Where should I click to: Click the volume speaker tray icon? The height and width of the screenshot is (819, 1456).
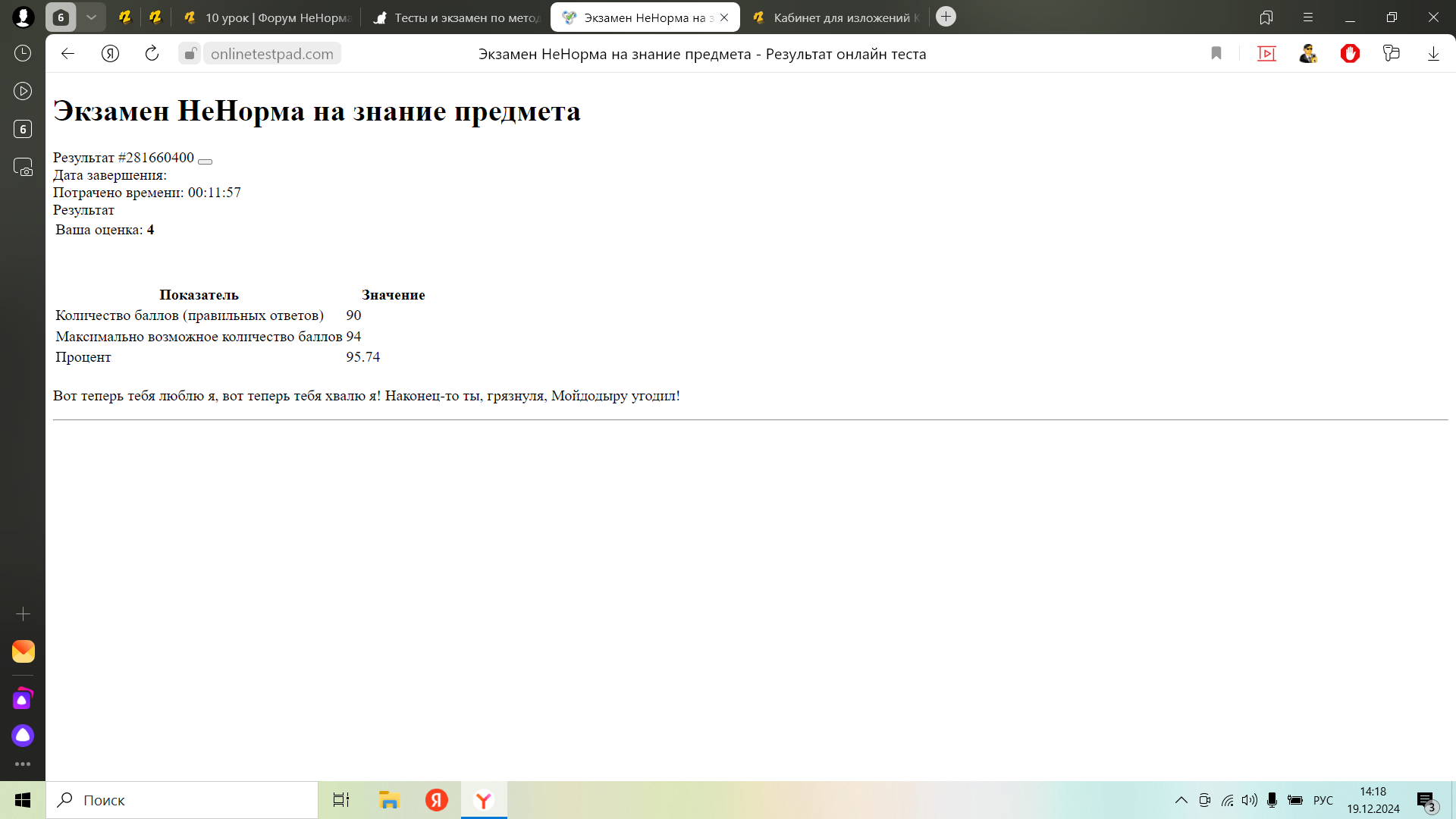tap(1250, 800)
